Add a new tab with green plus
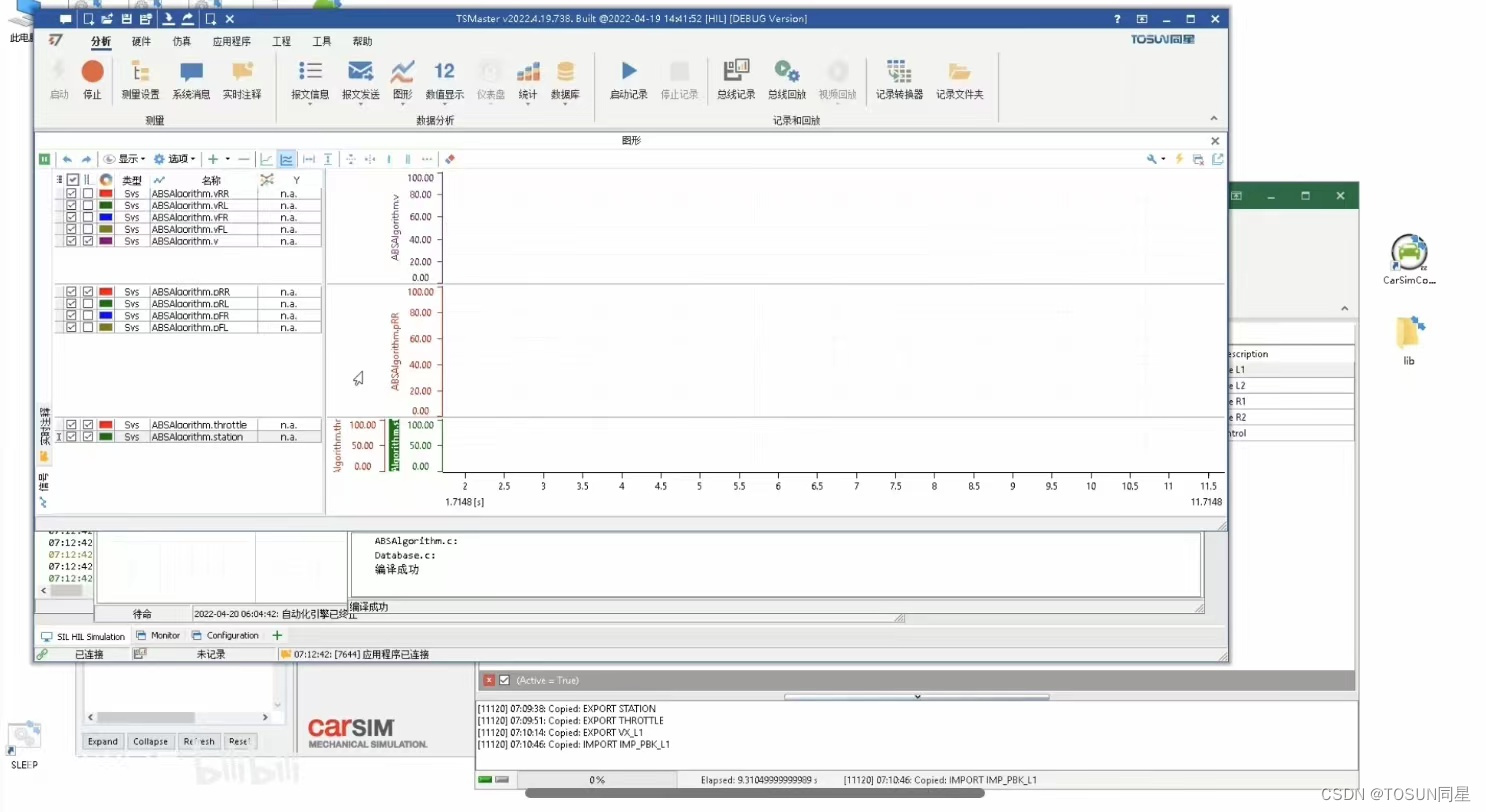 click(277, 636)
